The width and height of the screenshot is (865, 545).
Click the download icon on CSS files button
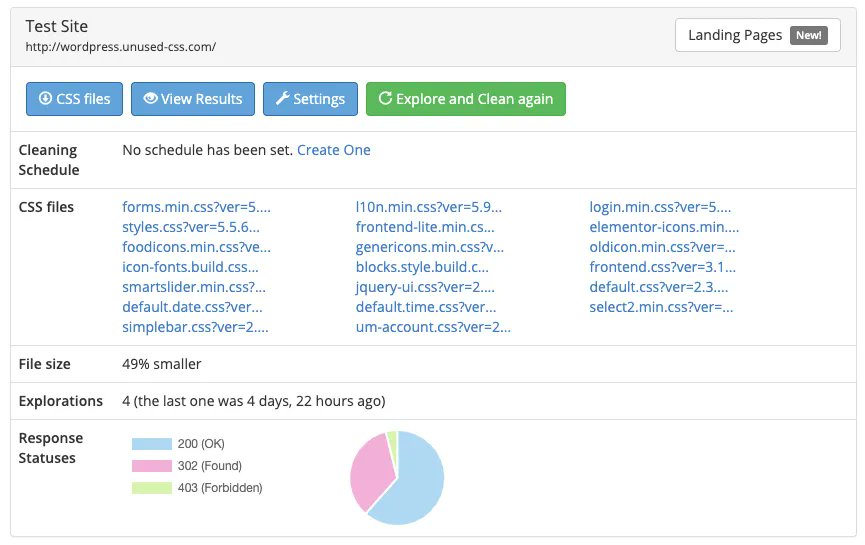click(x=45, y=98)
